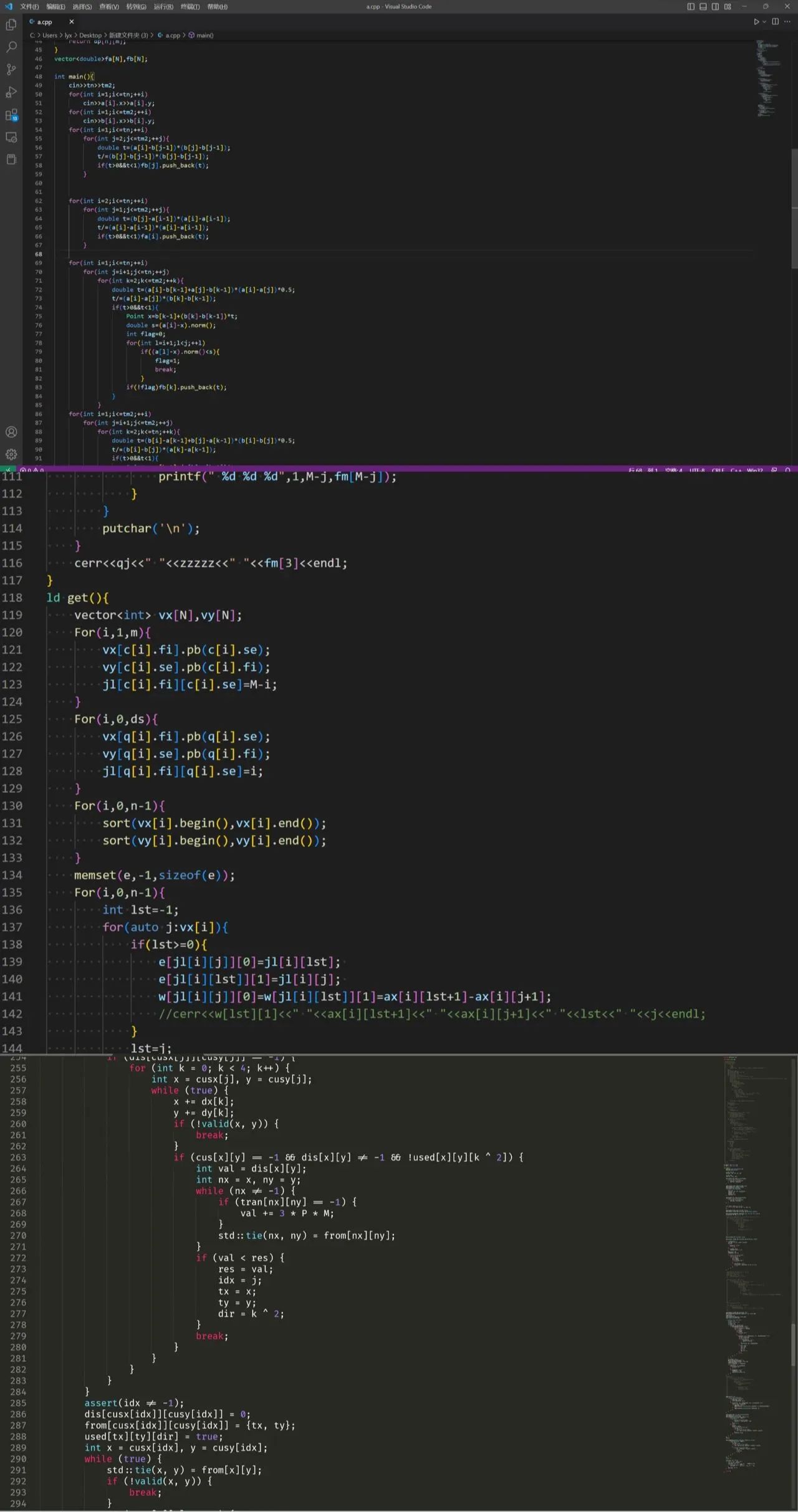798x1512 pixels.
Task: Split the editor to the right
Action: (775, 22)
